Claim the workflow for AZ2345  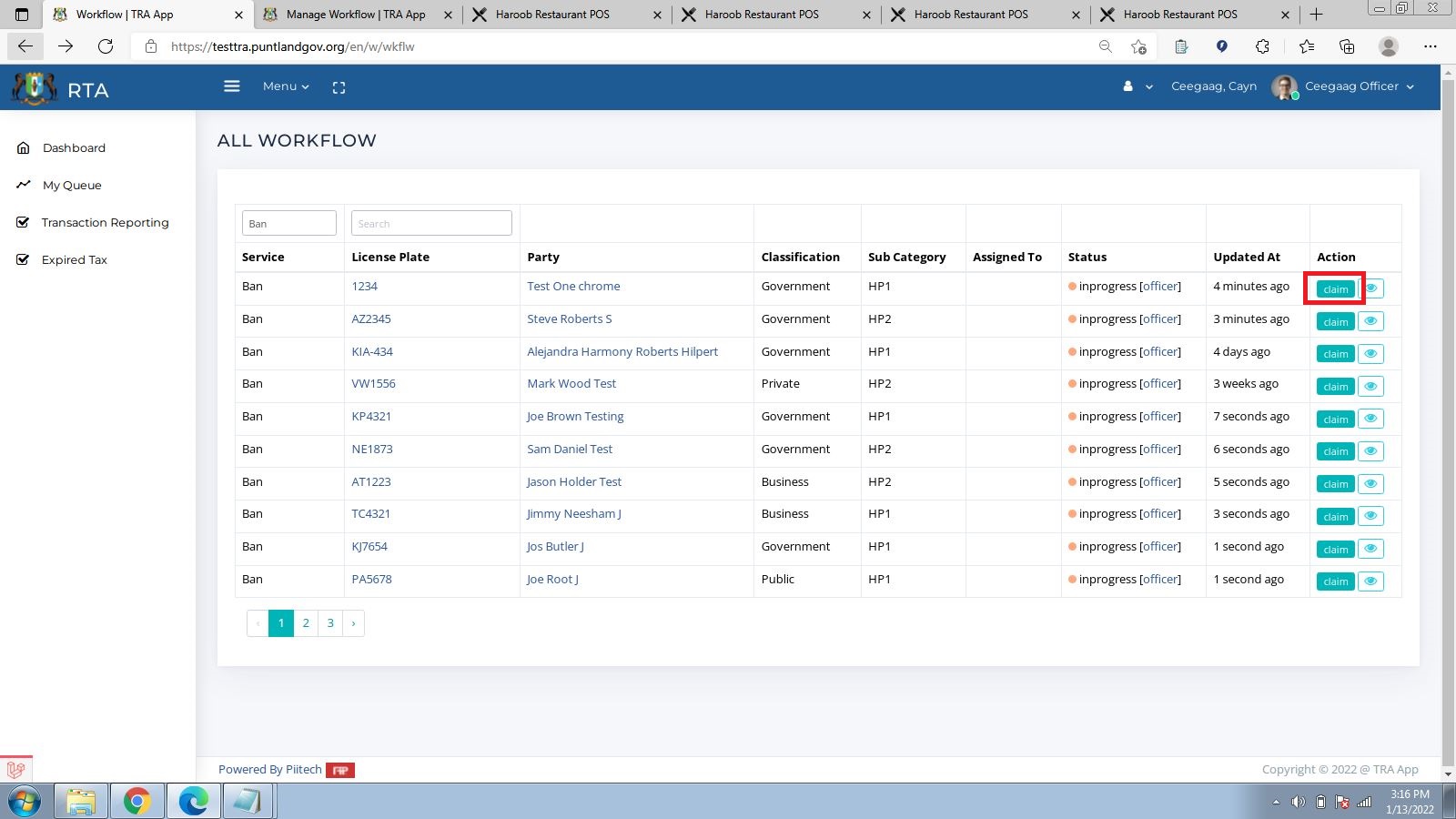[x=1335, y=321]
